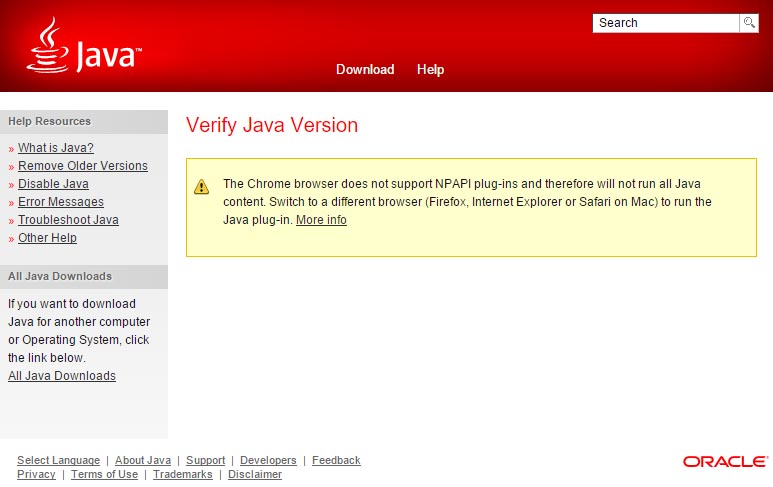
Task: Click the All Java Downloads sidebar header
Action: tap(84, 277)
